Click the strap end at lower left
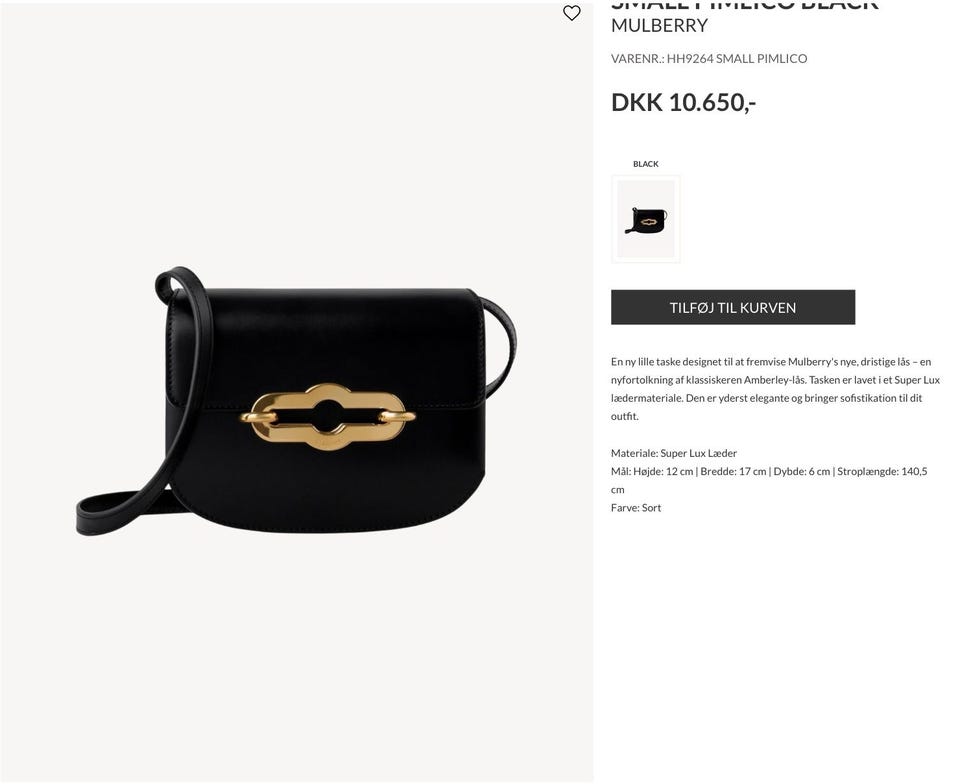Screen dimensions: 960x784 click(x=98, y=515)
